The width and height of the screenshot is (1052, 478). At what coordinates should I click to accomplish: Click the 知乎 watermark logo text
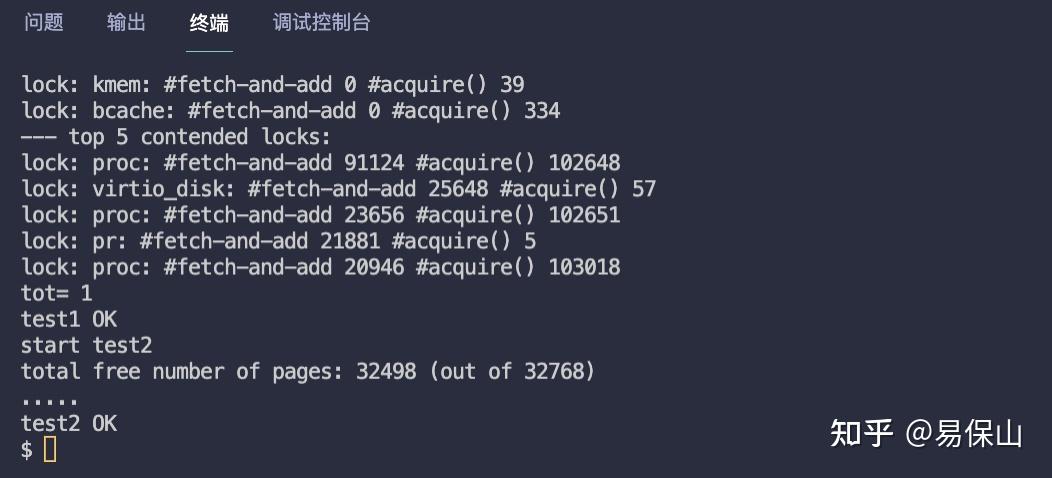(861, 434)
